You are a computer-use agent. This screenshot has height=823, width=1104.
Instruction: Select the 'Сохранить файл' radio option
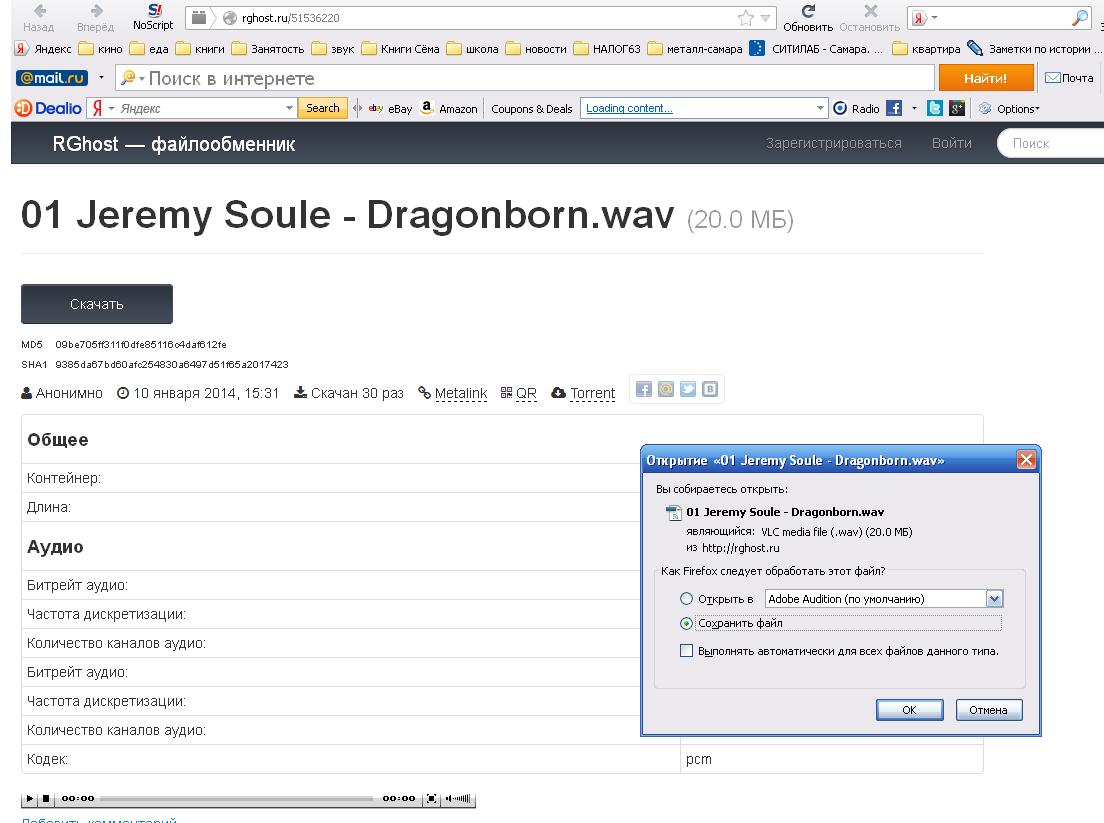pos(686,623)
